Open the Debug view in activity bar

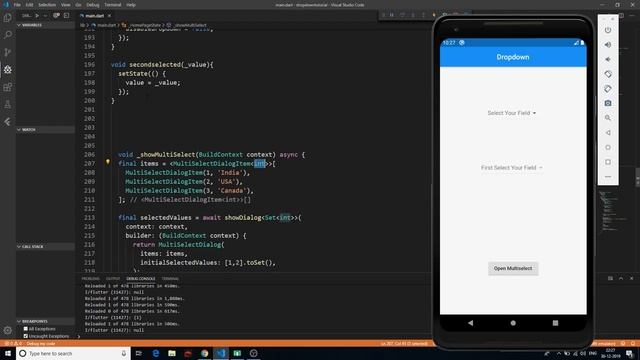pyautogui.click(x=7, y=70)
